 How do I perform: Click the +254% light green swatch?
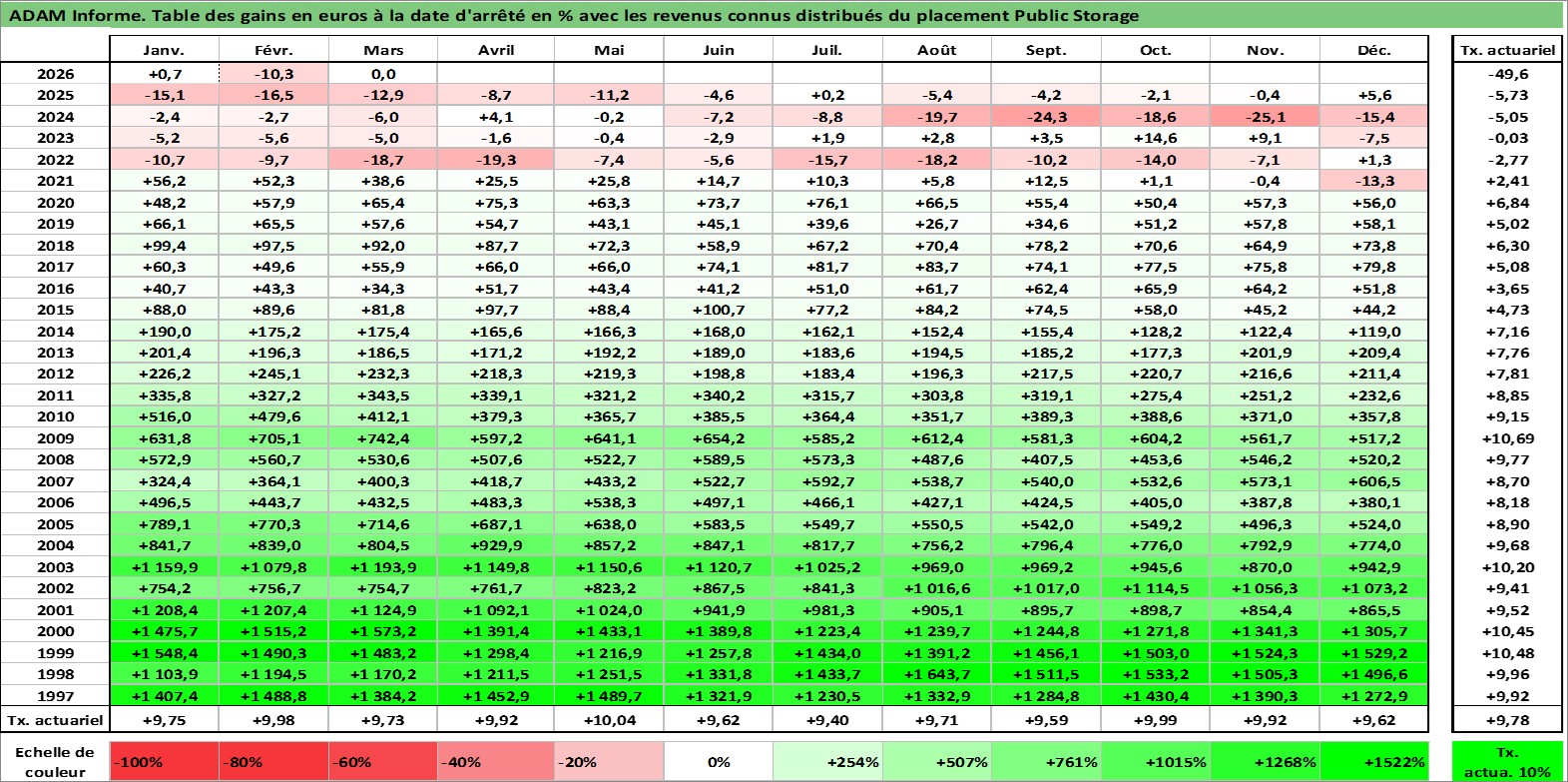827,761
